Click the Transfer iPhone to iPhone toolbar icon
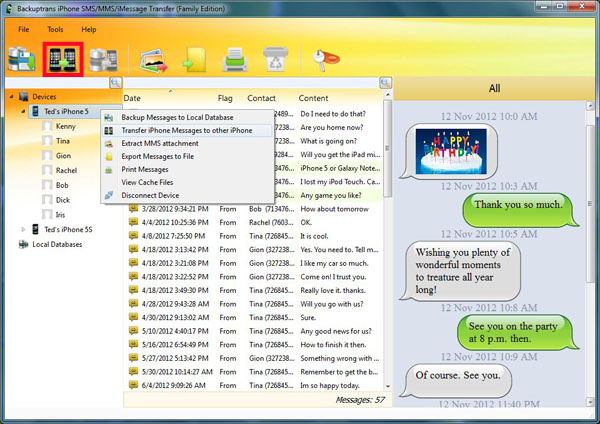 tap(63, 59)
